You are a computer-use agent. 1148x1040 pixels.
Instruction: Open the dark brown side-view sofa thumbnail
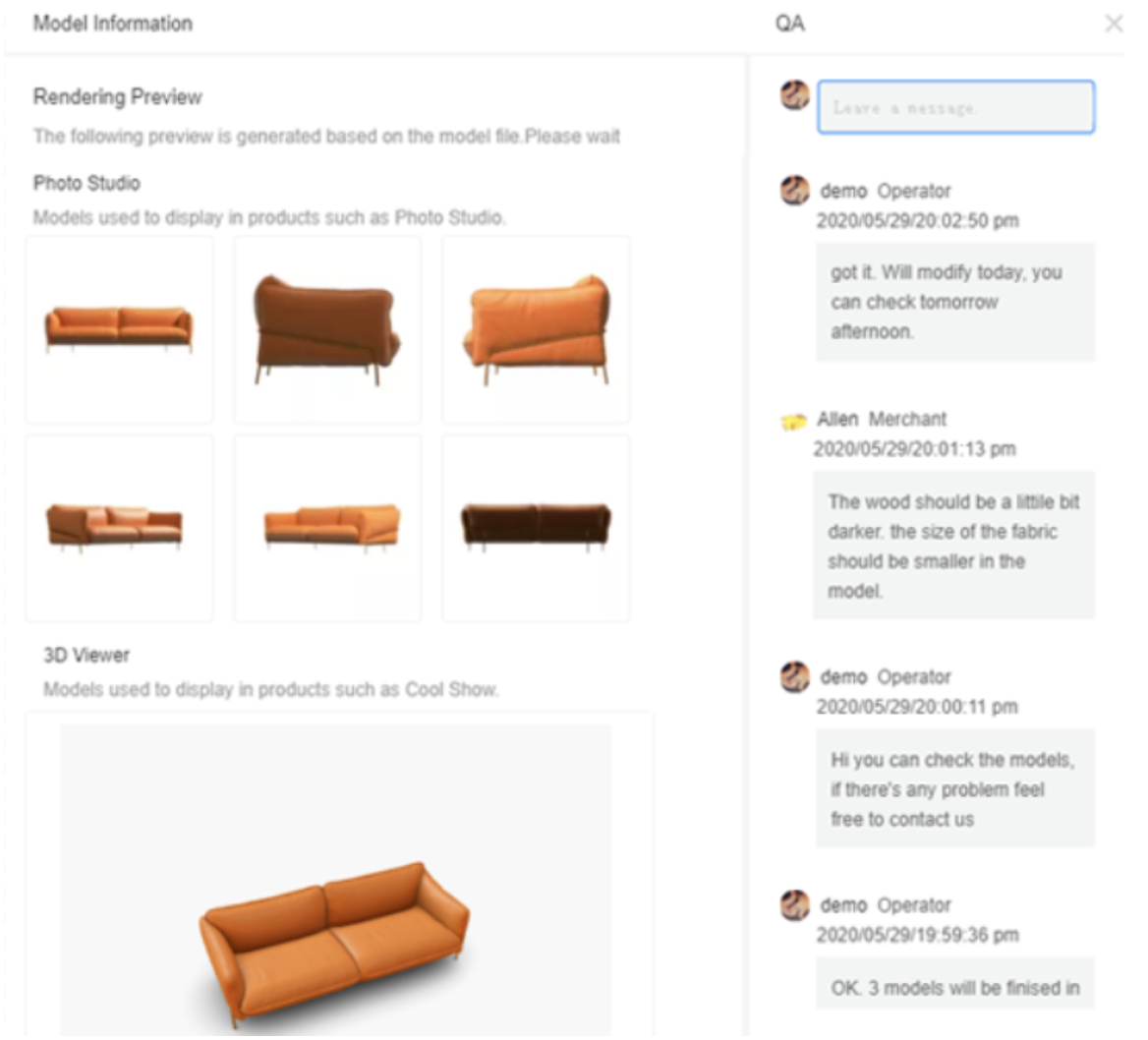[327, 329]
